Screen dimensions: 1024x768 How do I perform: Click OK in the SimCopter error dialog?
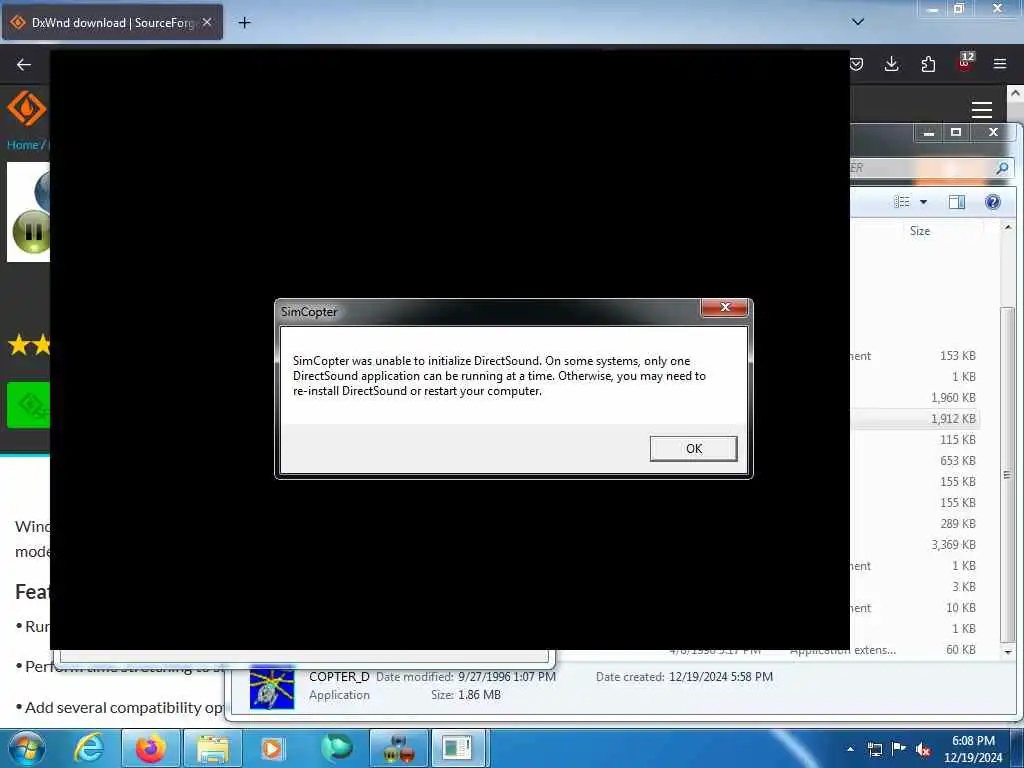pyautogui.click(x=693, y=449)
